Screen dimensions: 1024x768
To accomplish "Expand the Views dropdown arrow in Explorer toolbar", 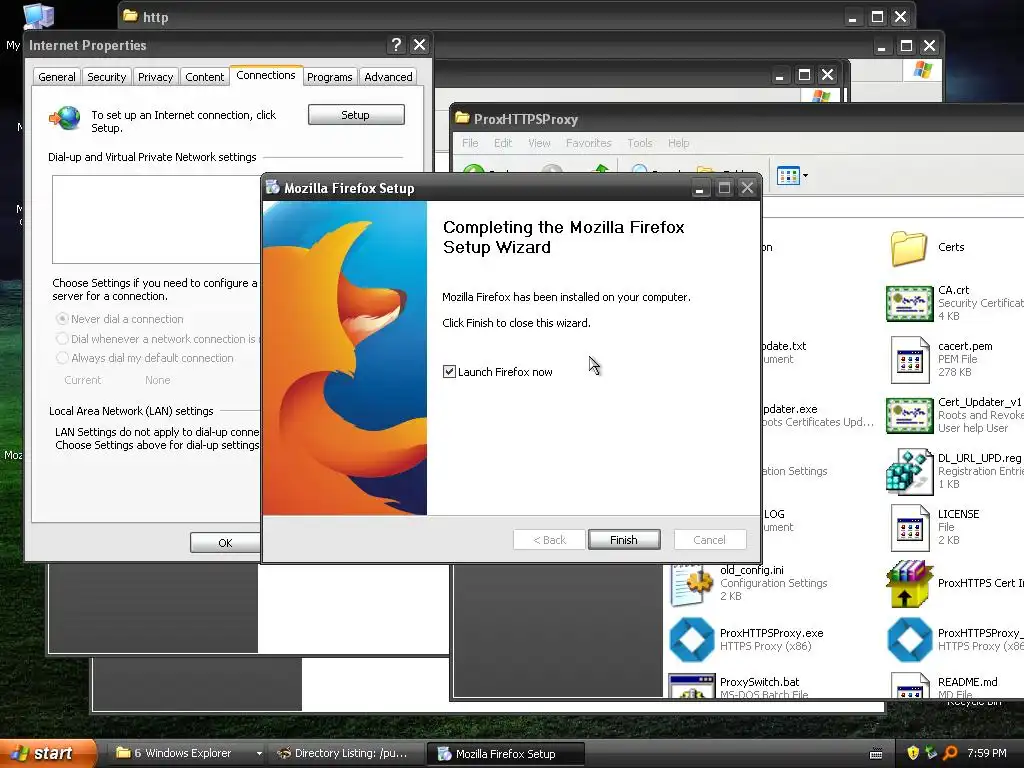I will [805, 176].
